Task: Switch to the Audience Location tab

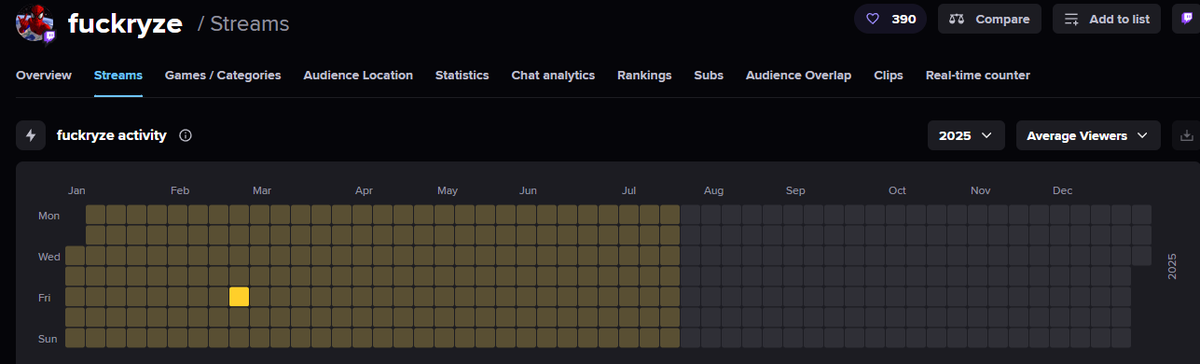Action: [358, 75]
